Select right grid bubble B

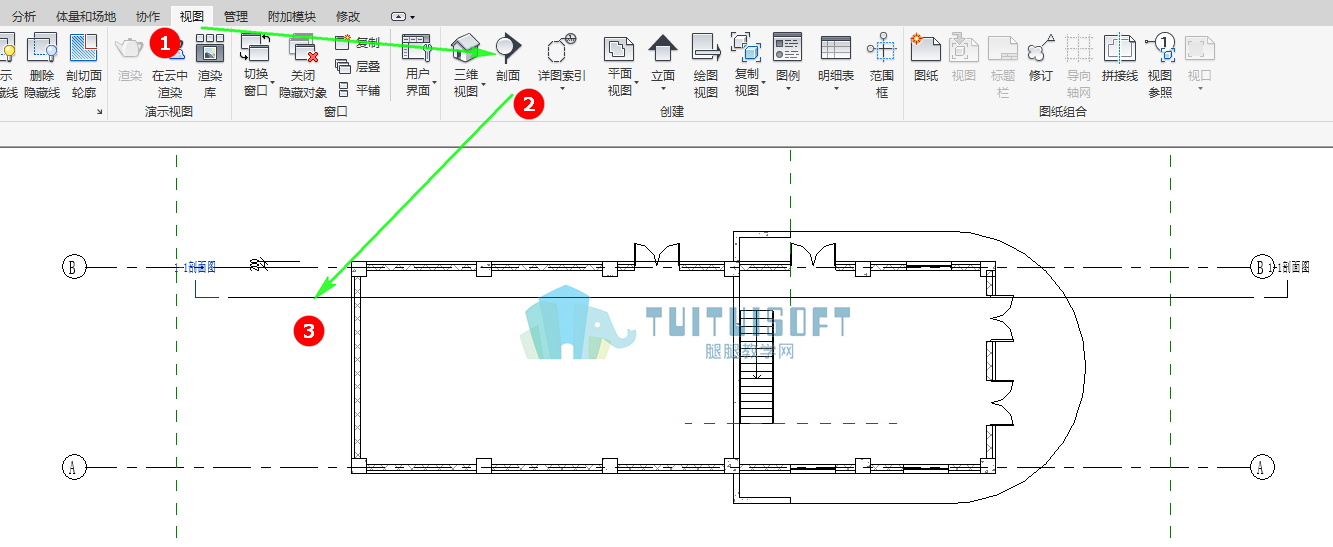point(1263,267)
